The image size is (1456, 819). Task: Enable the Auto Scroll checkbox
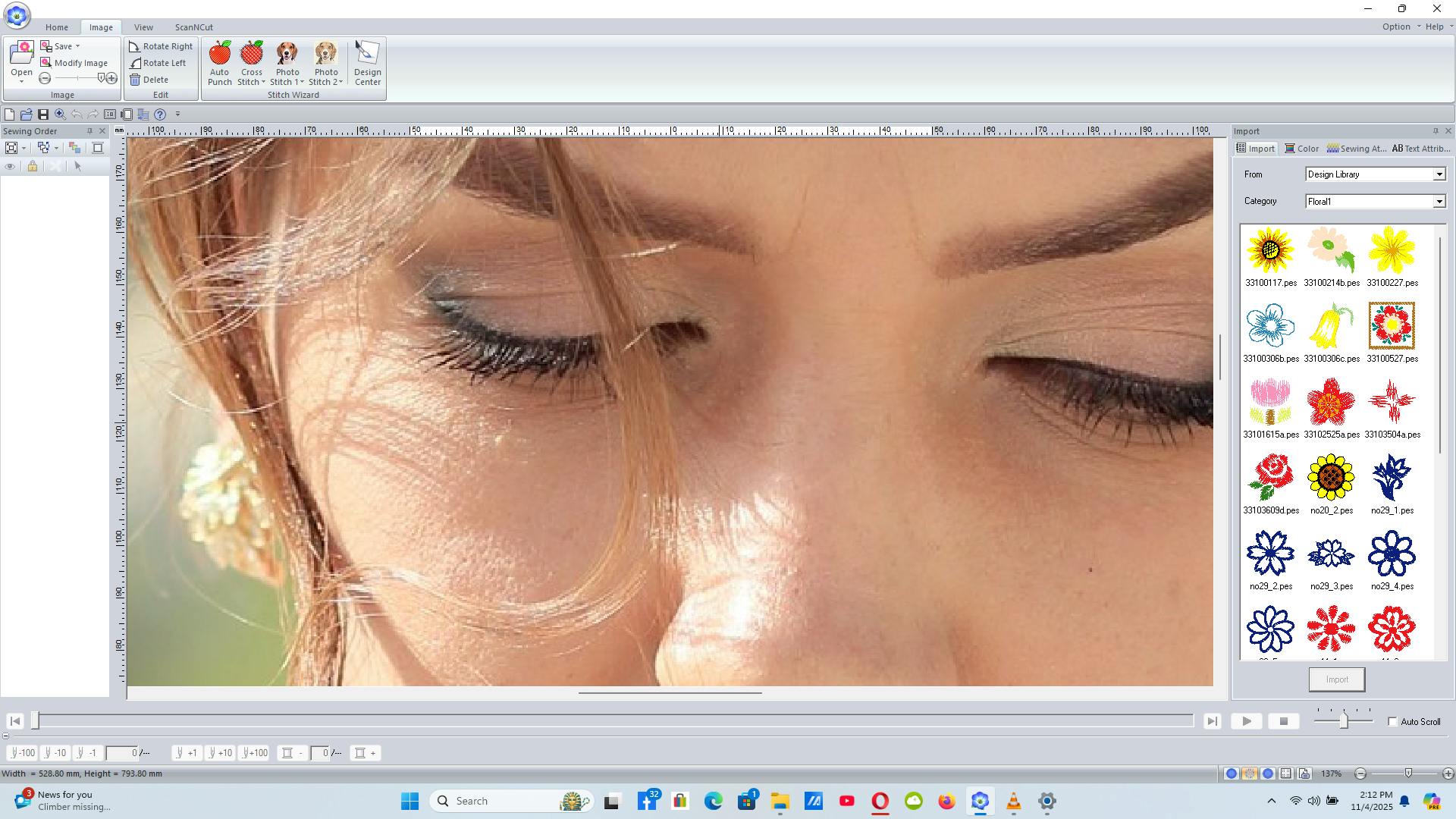point(1392,721)
